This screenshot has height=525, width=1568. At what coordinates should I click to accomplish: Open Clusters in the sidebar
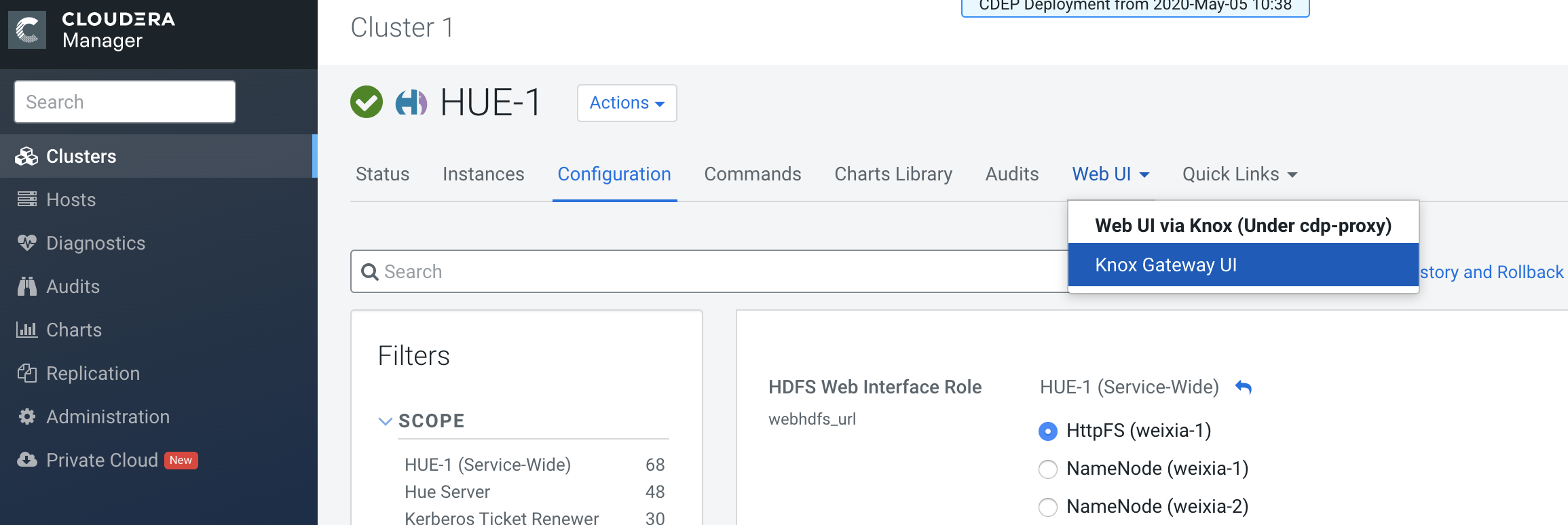pos(81,157)
